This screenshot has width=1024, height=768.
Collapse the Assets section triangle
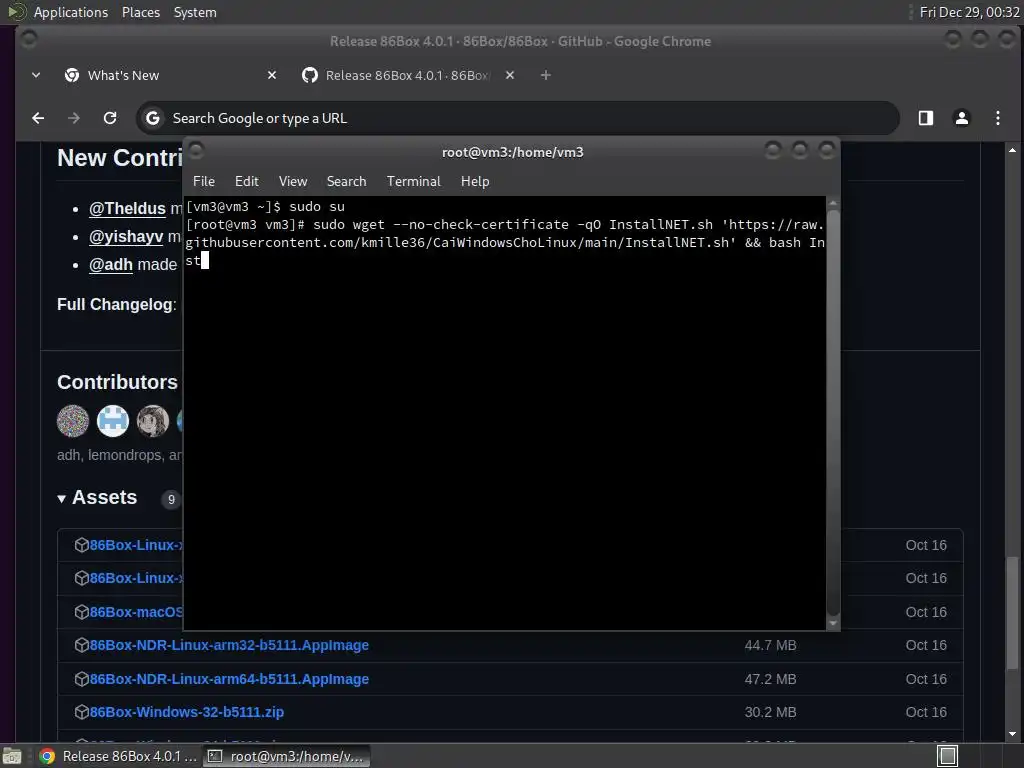(x=61, y=498)
